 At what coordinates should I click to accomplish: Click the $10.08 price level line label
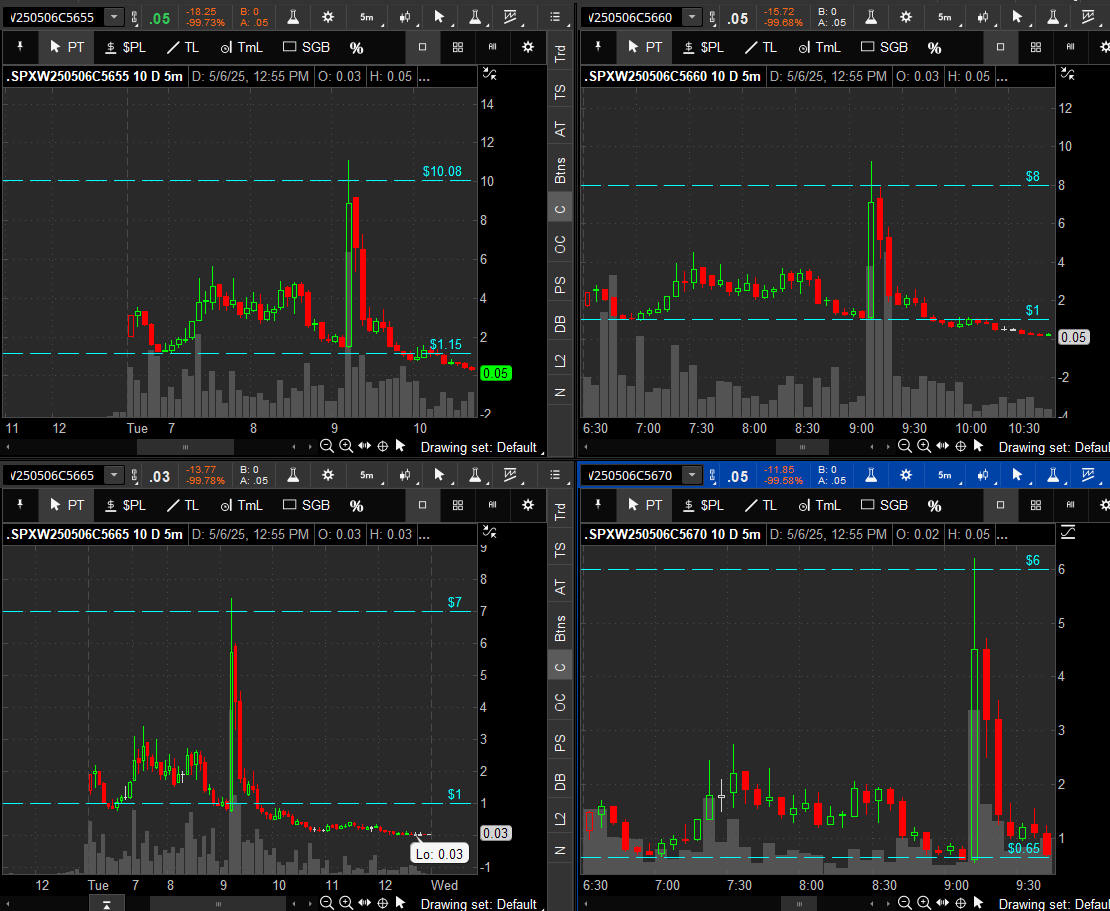click(441, 171)
